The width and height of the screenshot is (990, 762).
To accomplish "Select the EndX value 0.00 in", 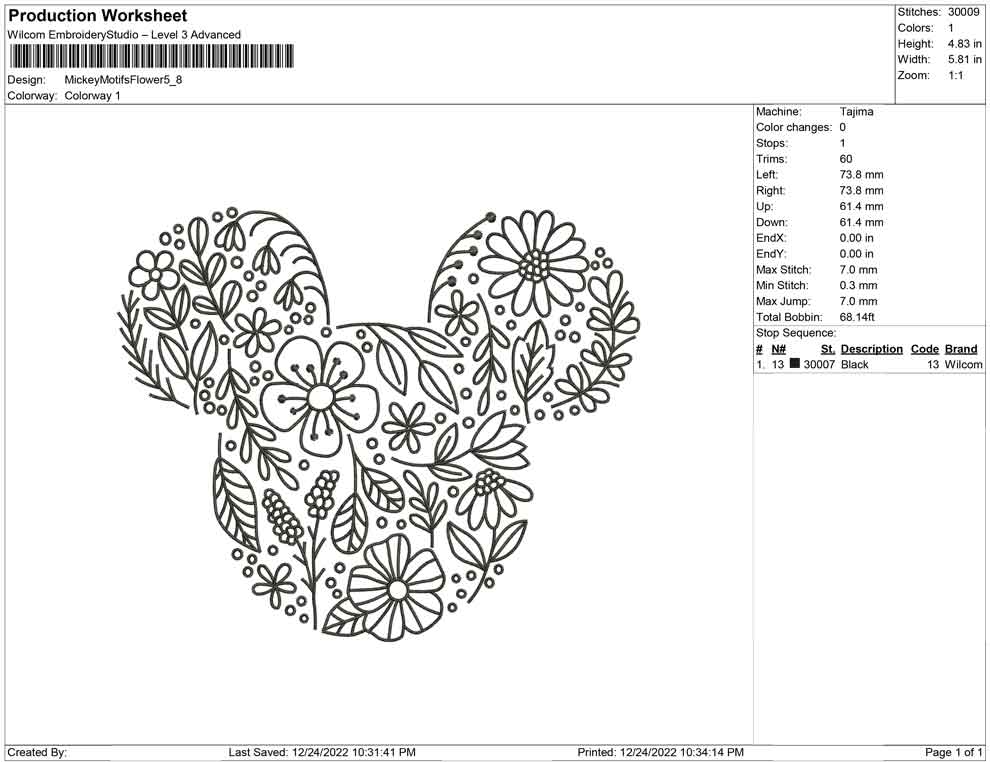I will point(857,238).
